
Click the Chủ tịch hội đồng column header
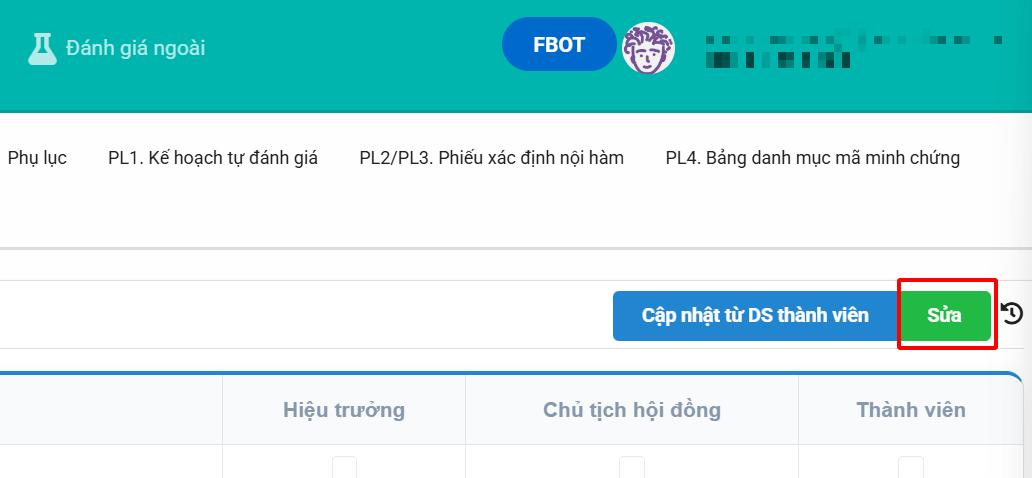[632, 410]
